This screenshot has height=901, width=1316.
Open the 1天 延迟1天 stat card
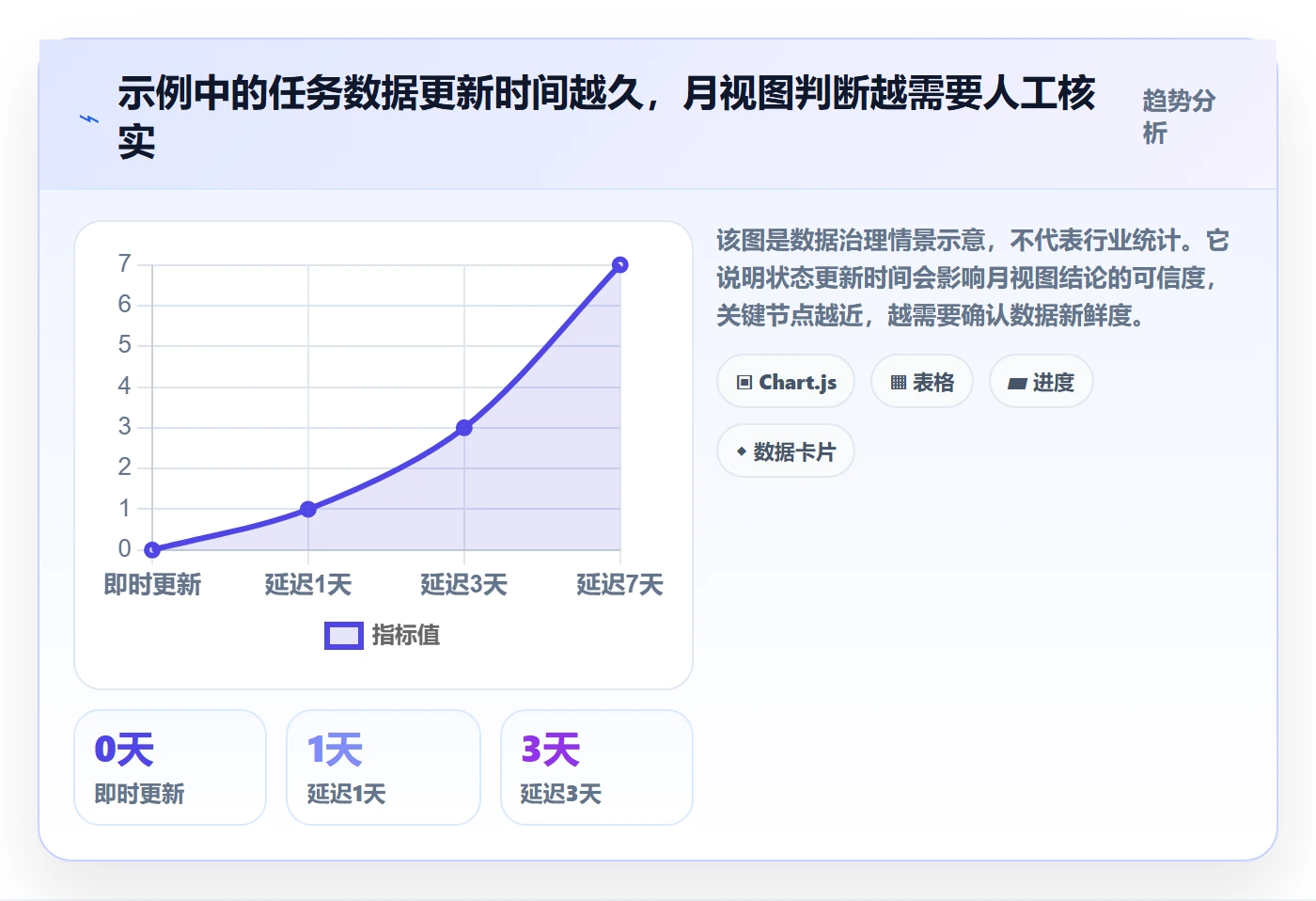pyautogui.click(x=384, y=767)
